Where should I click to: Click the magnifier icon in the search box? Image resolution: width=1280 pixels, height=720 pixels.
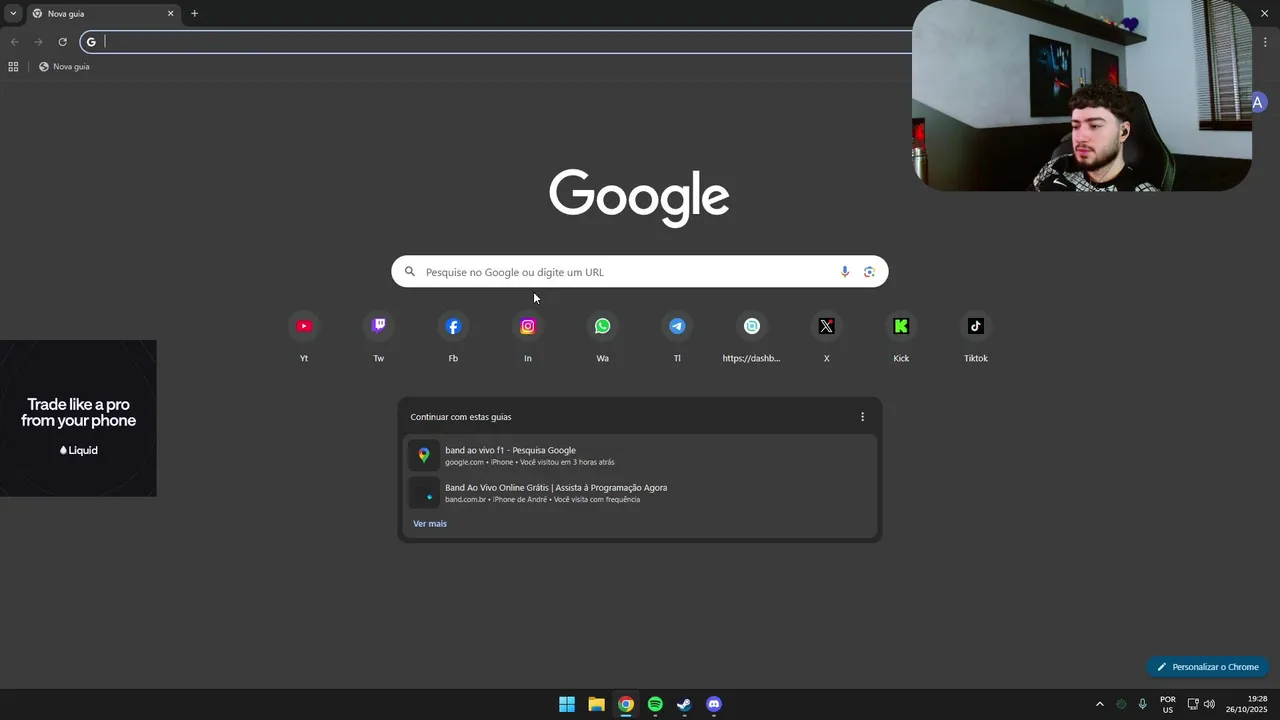pyautogui.click(x=410, y=272)
